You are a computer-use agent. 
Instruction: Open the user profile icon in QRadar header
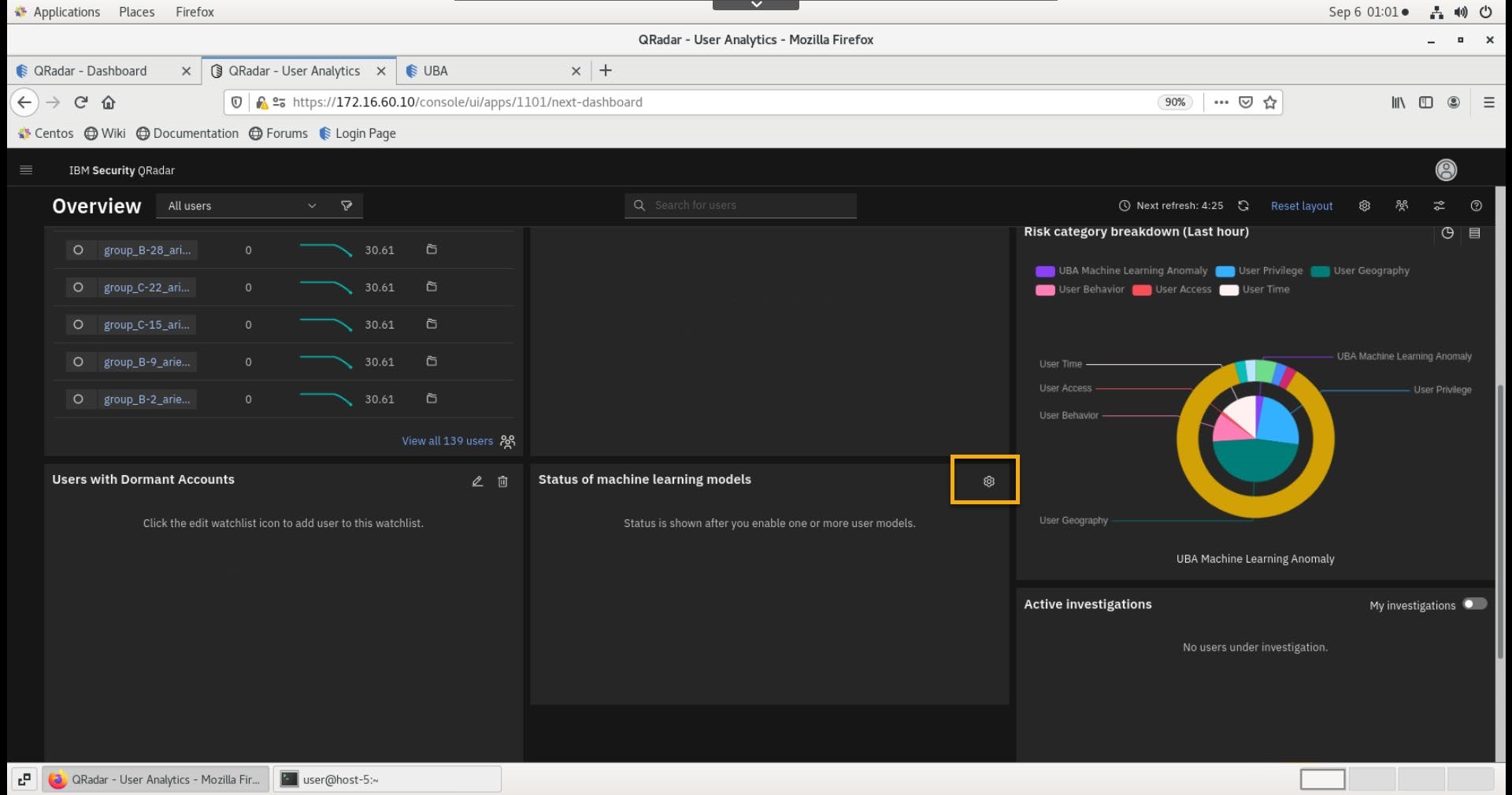[x=1446, y=170]
